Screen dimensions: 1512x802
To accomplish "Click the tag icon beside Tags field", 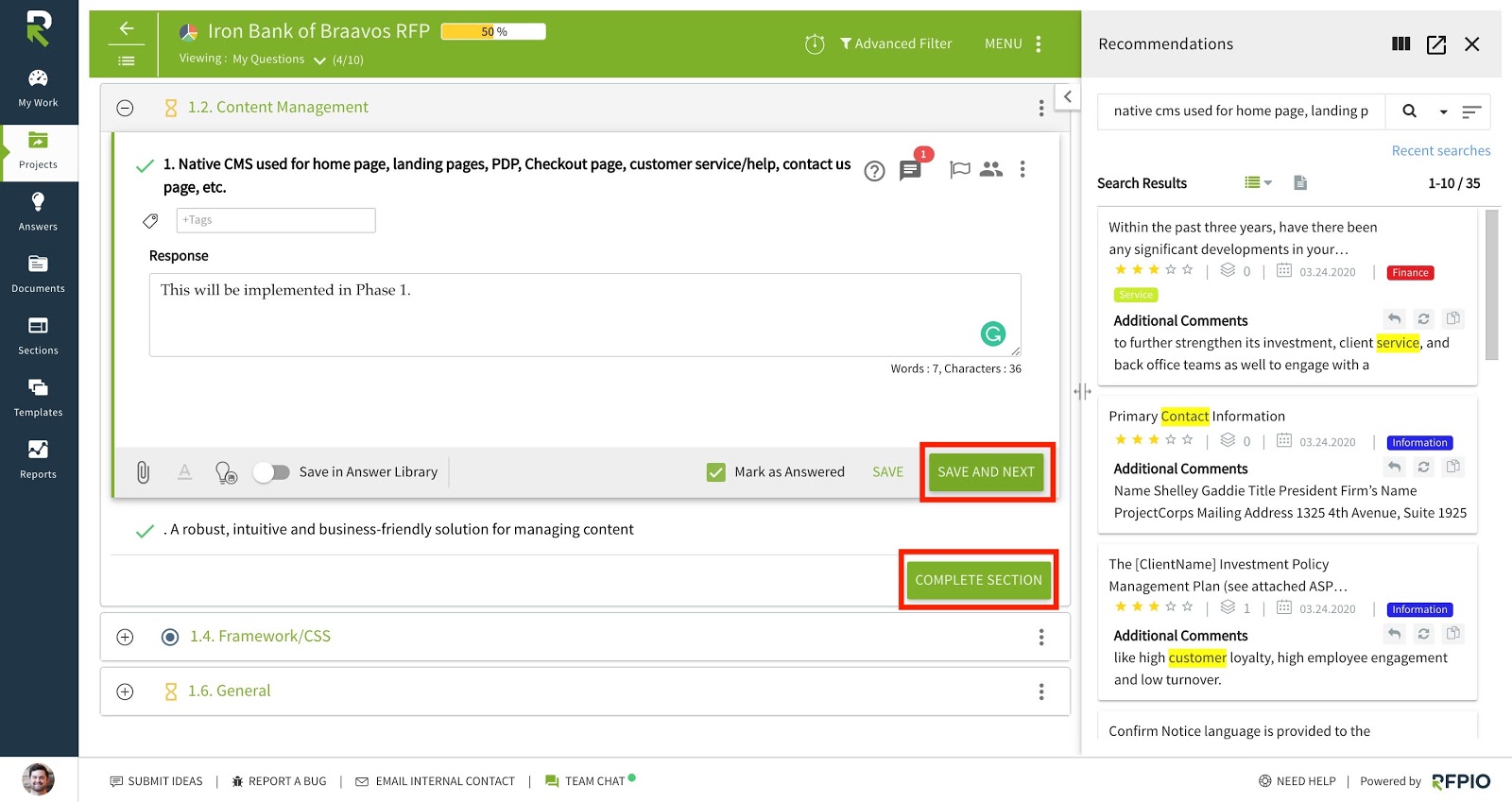I will click(x=150, y=221).
